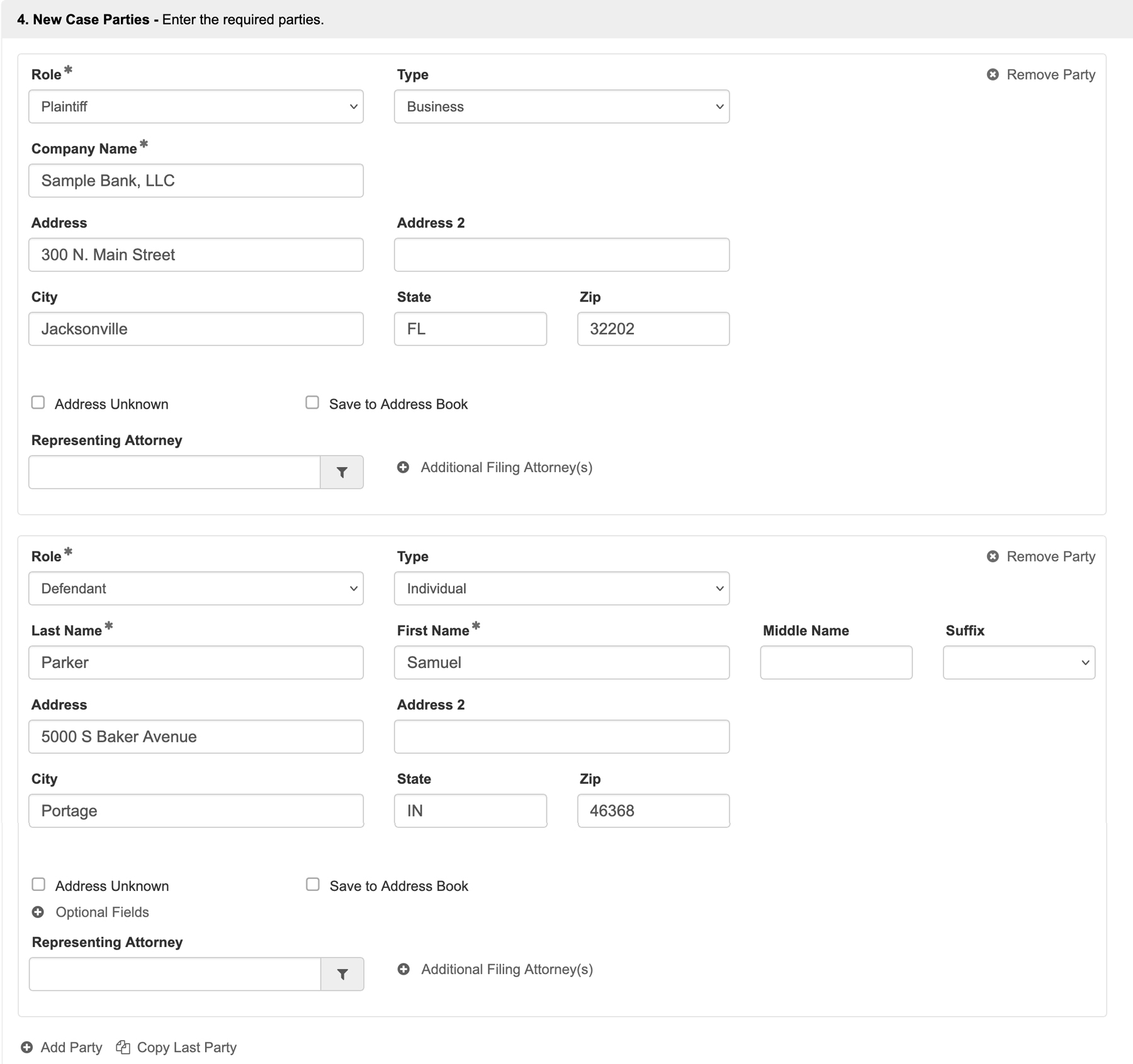The width and height of the screenshot is (1133, 1064).
Task: Click the Remove Party icon for the Plaintiff
Action: (x=993, y=74)
